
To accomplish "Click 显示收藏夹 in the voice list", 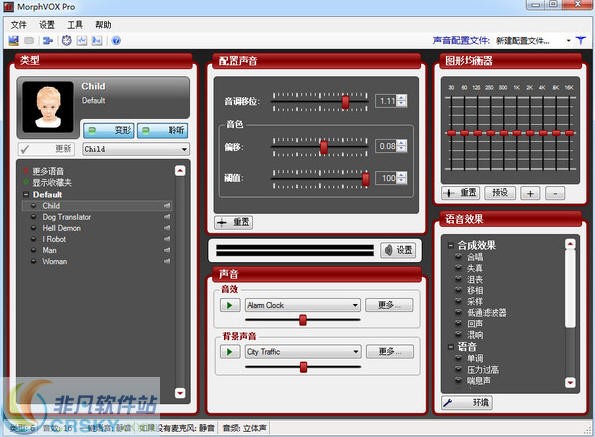I will point(52,182).
